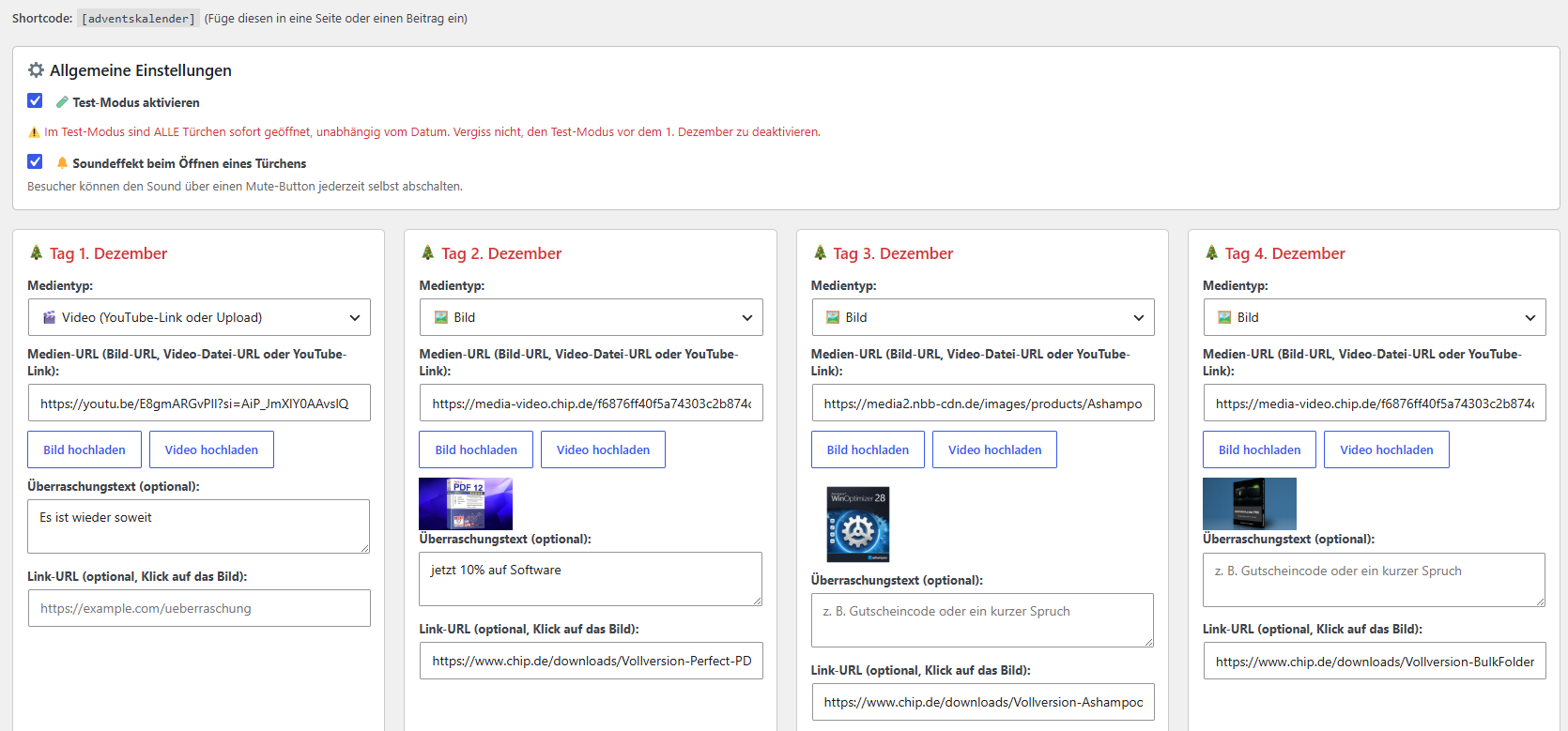Click the bell icon next to Soundeffekt beim Öffnen
This screenshot has width=1568, height=731.
pyautogui.click(x=62, y=163)
